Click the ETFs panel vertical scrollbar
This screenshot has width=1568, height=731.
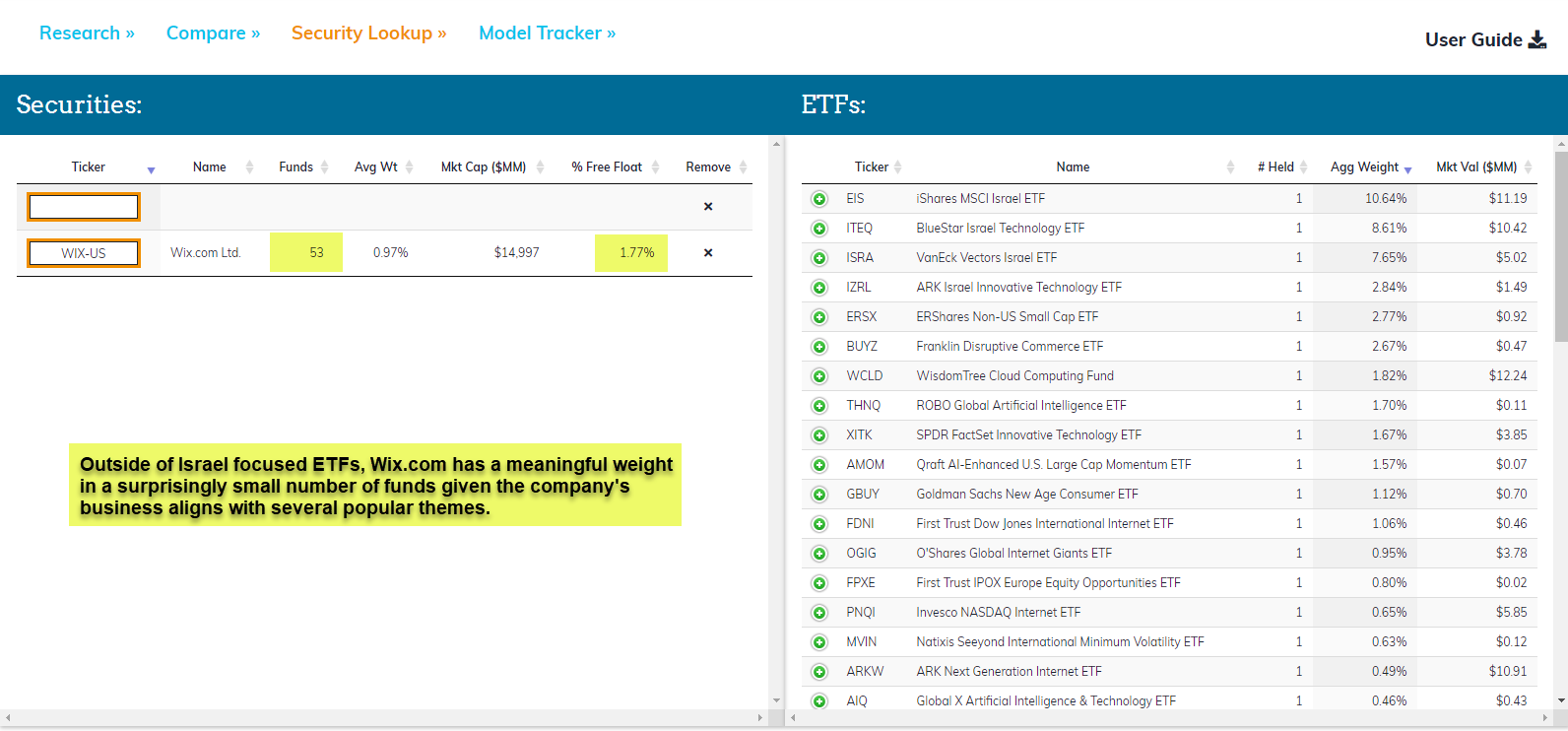1561,245
